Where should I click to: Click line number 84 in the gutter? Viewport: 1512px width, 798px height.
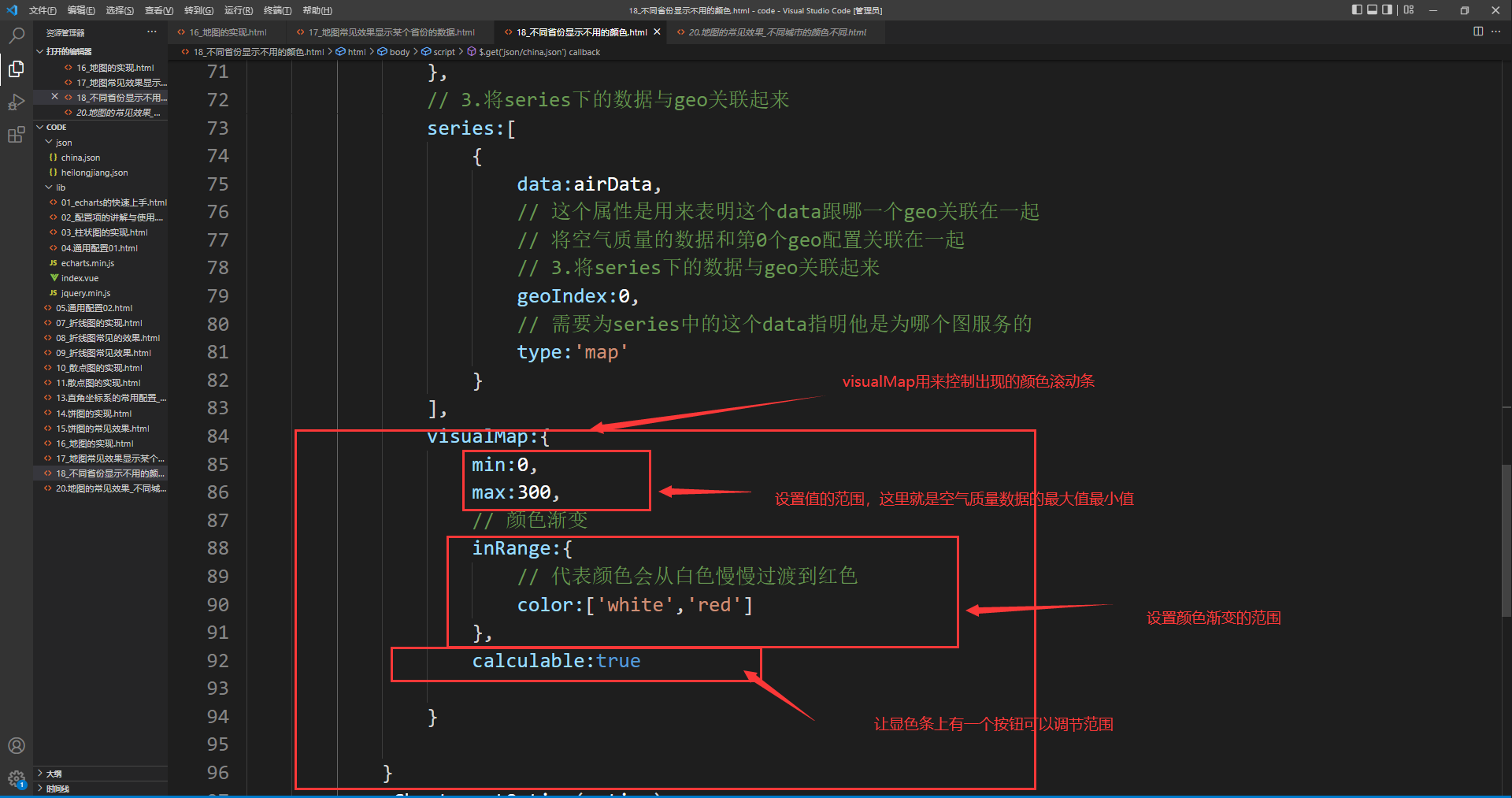pos(218,436)
